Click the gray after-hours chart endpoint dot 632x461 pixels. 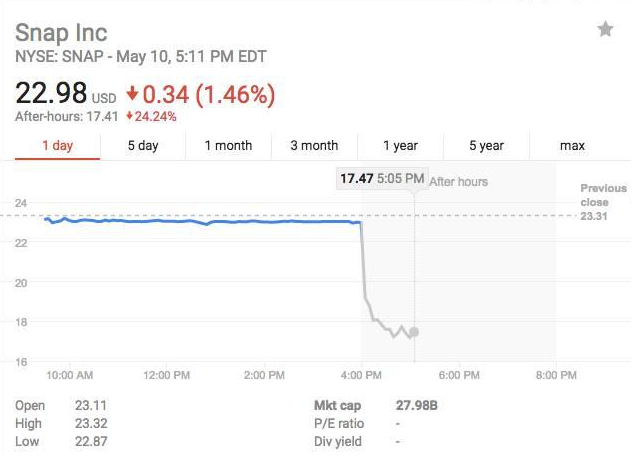[x=415, y=332]
